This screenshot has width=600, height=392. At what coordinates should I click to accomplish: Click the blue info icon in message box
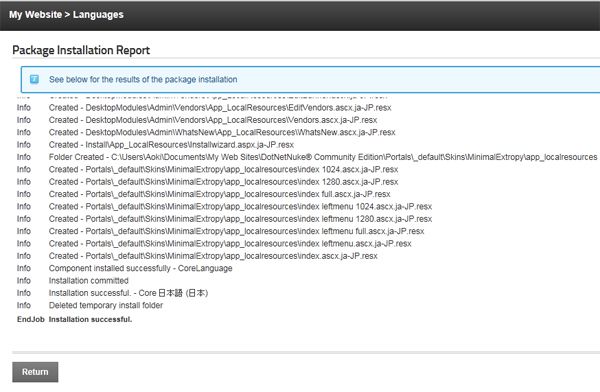[34, 79]
